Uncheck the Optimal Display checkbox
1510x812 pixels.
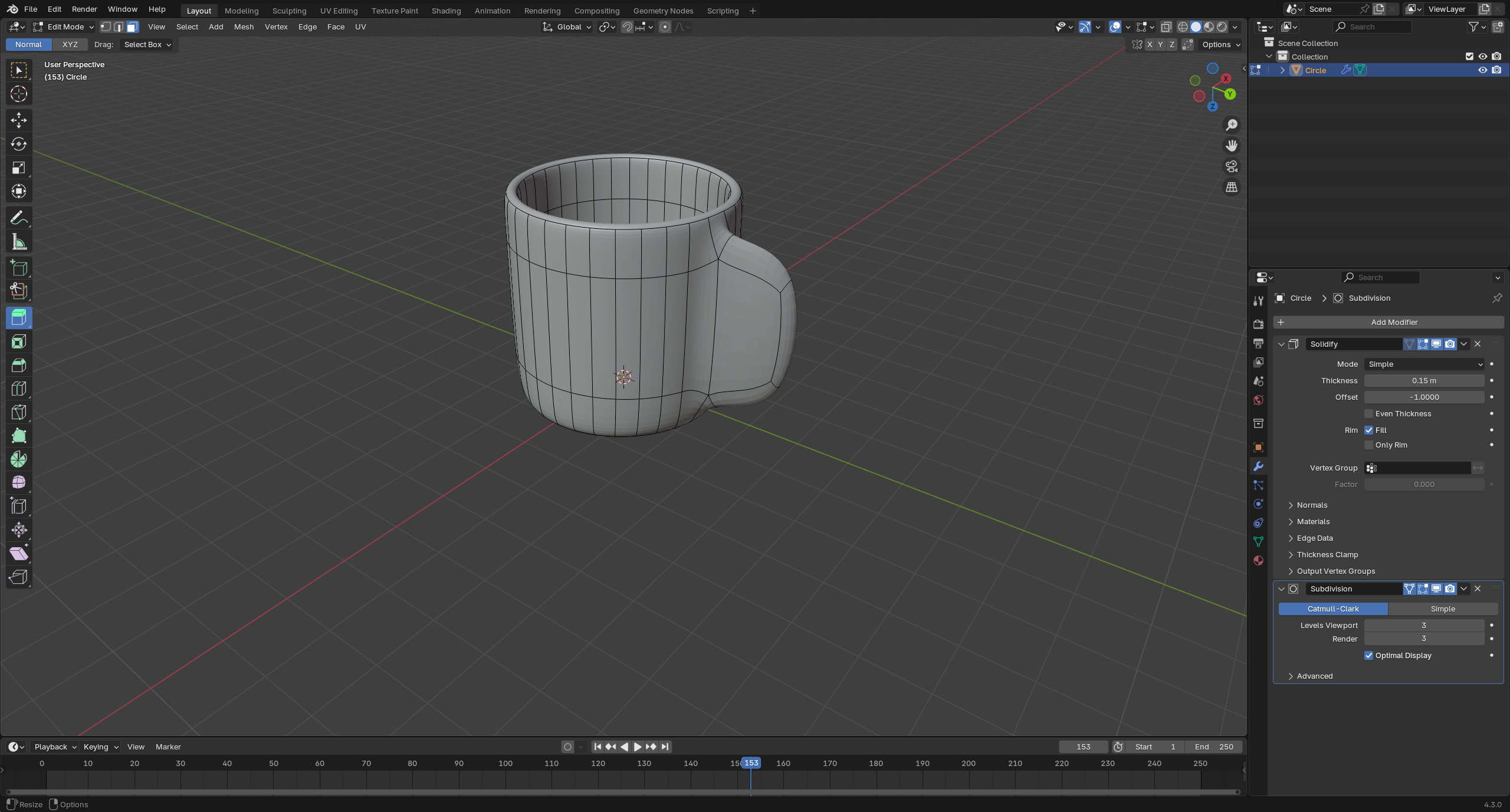pyautogui.click(x=1368, y=655)
